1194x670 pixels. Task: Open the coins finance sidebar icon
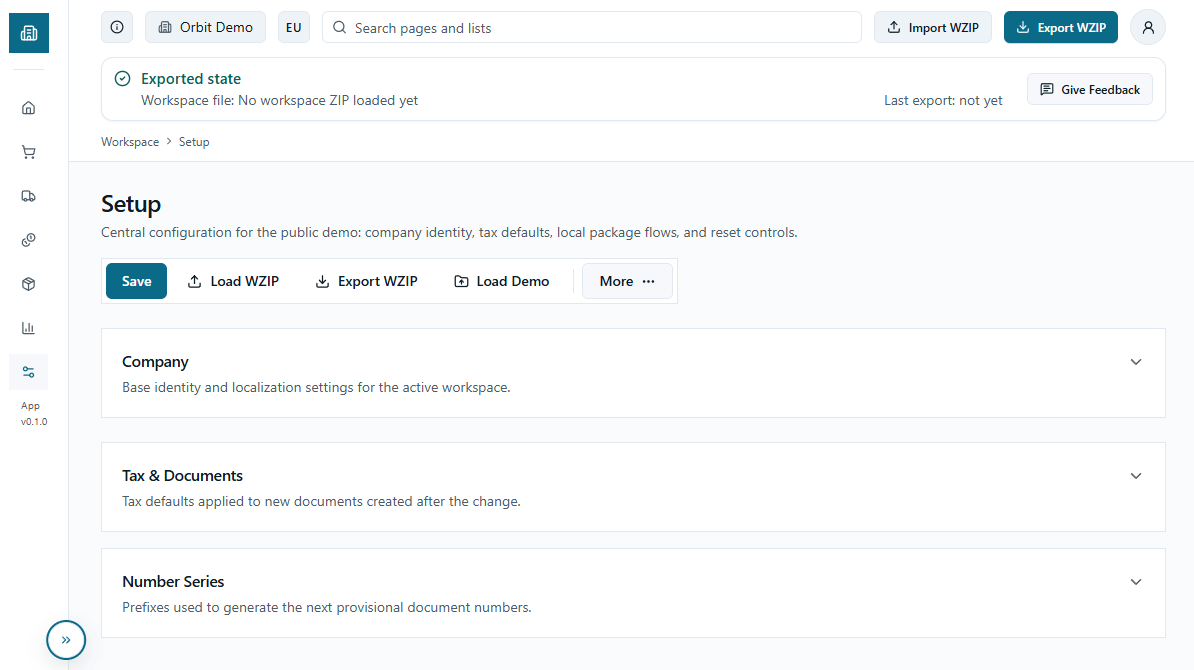click(x=29, y=241)
